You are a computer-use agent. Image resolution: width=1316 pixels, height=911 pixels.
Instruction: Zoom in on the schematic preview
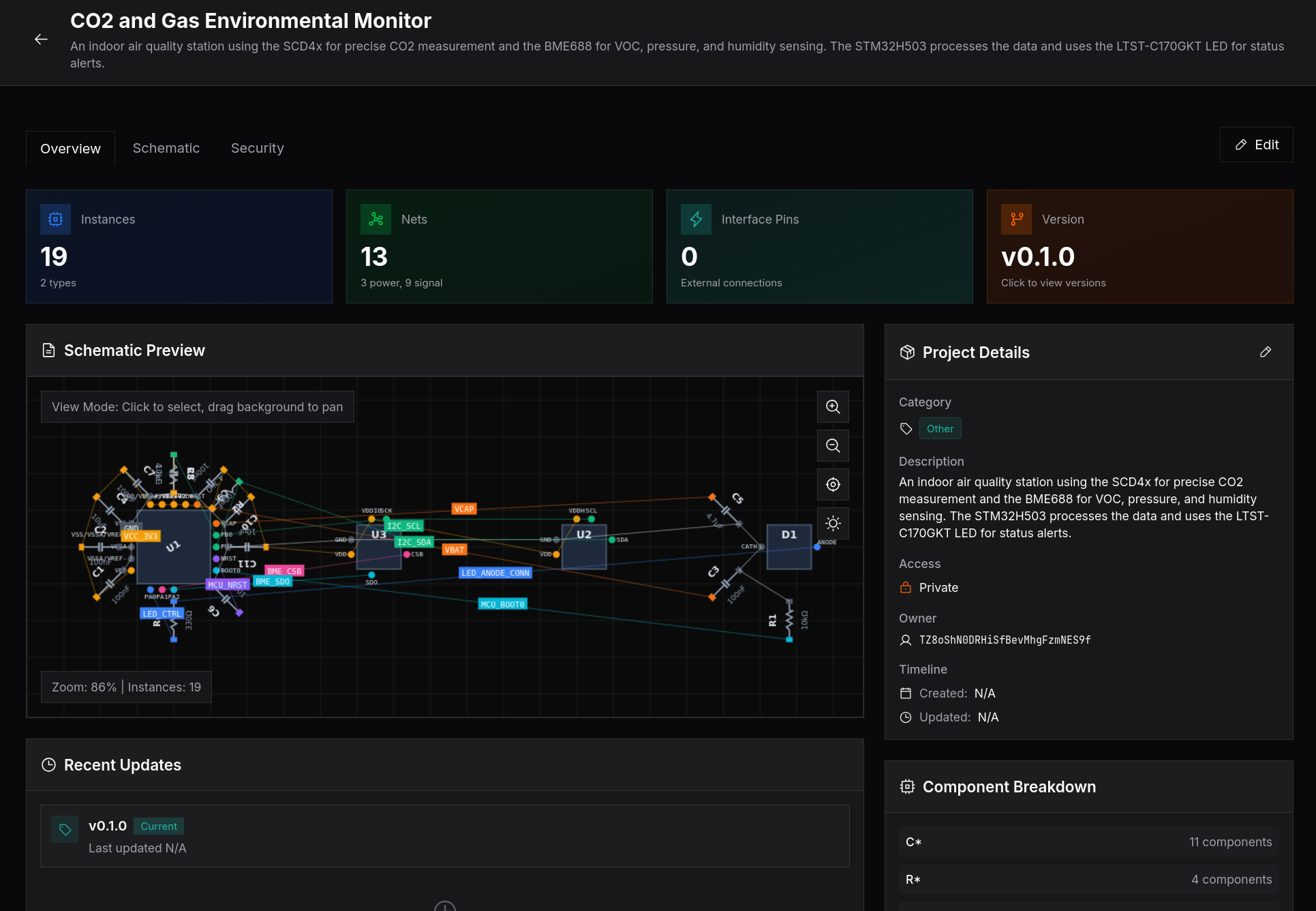[x=832, y=406]
